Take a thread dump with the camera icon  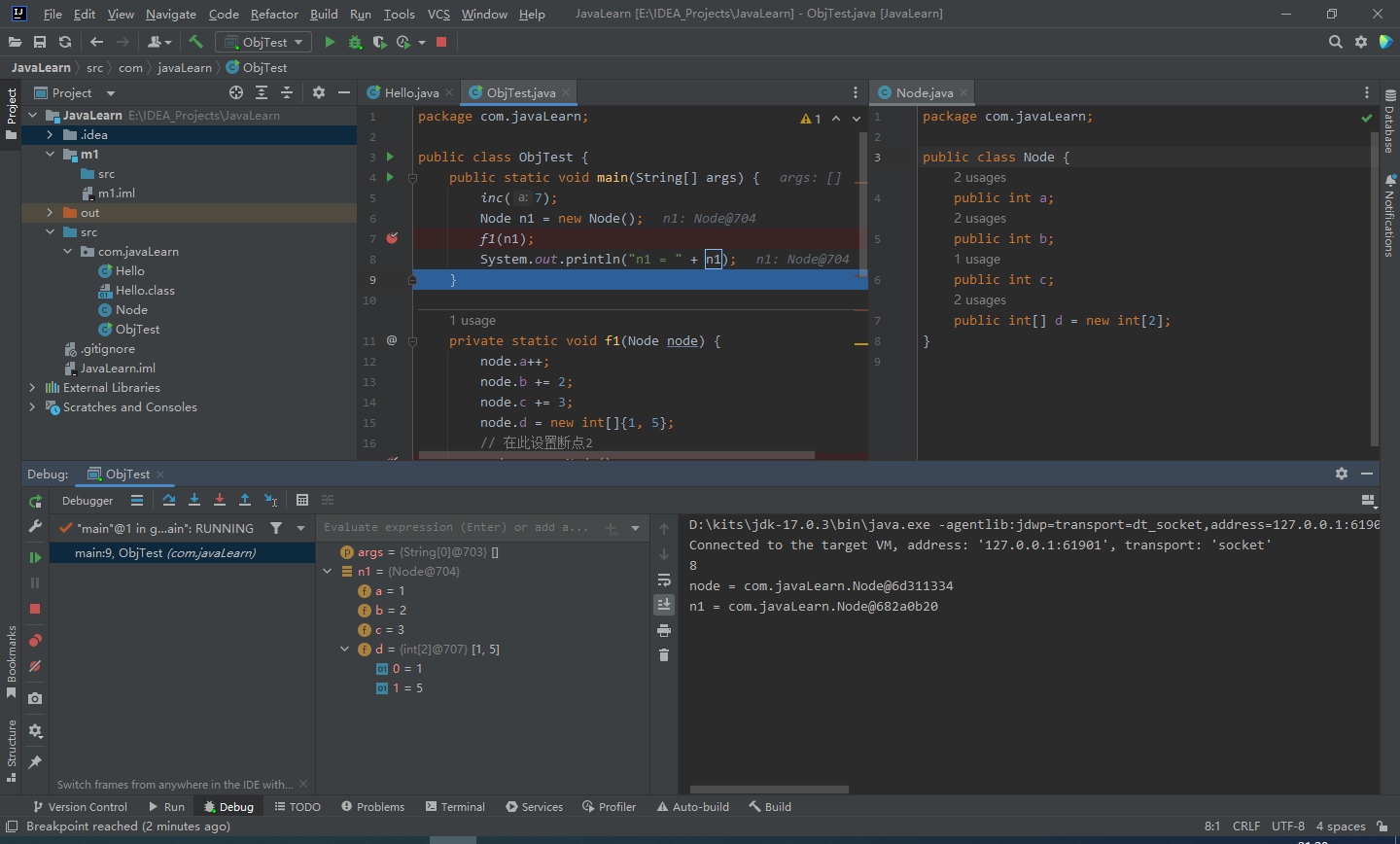pyautogui.click(x=35, y=698)
